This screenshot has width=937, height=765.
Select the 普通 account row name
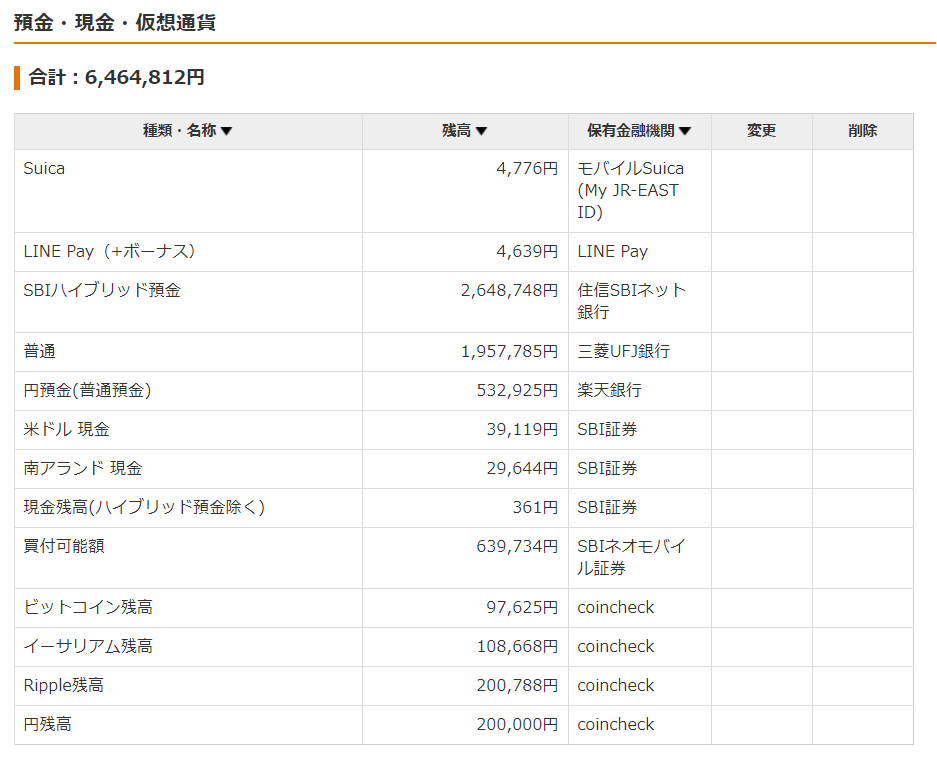coord(39,351)
